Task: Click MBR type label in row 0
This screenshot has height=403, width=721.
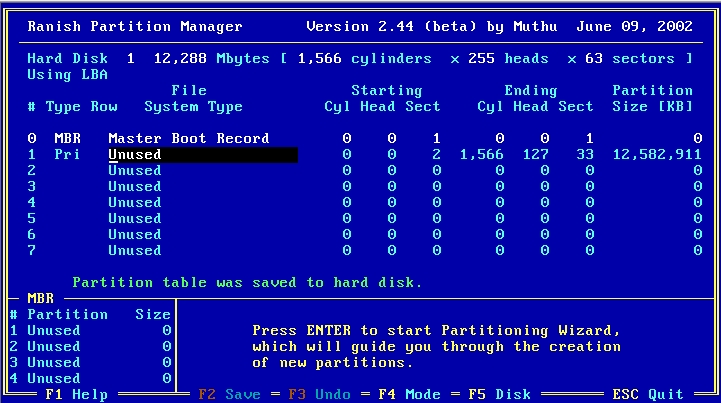Action: (x=67, y=138)
